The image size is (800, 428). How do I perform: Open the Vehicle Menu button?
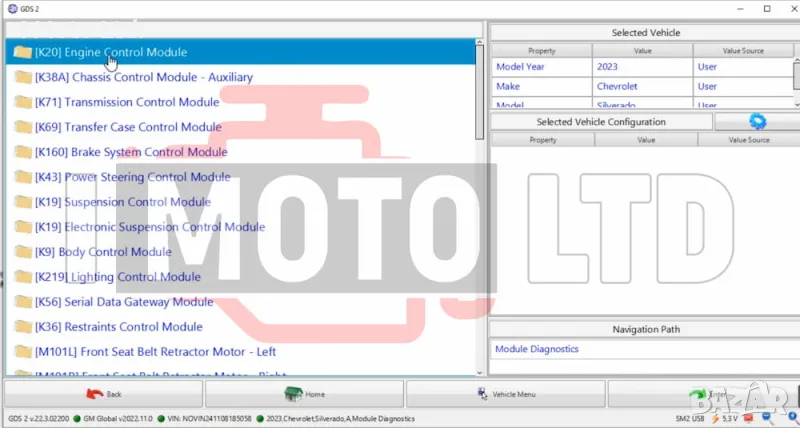coord(505,394)
